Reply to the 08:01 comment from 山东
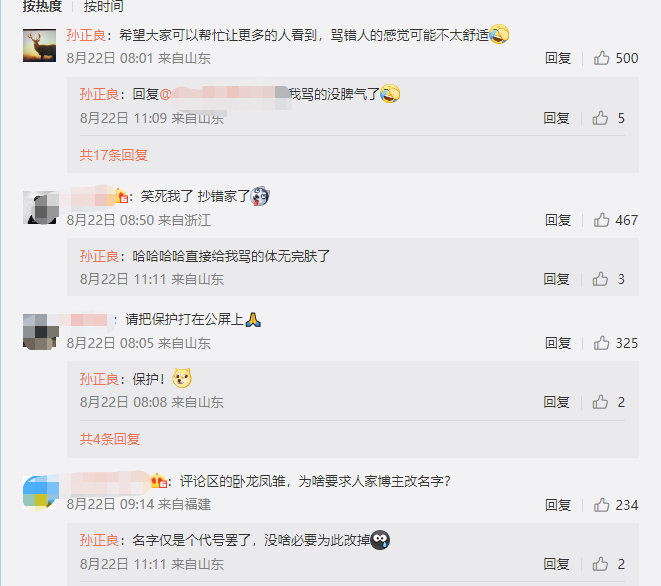The width and height of the screenshot is (661, 586). point(558,58)
